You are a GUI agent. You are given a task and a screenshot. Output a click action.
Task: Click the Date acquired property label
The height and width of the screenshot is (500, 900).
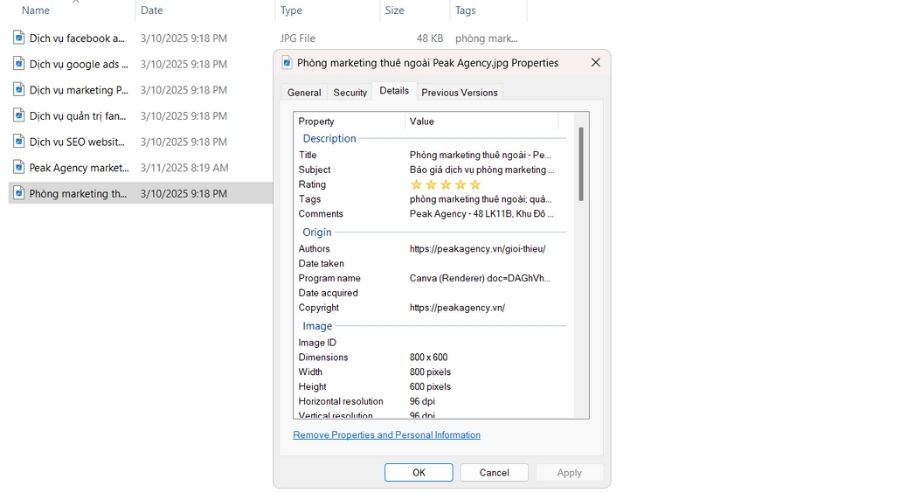coord(328,293)
